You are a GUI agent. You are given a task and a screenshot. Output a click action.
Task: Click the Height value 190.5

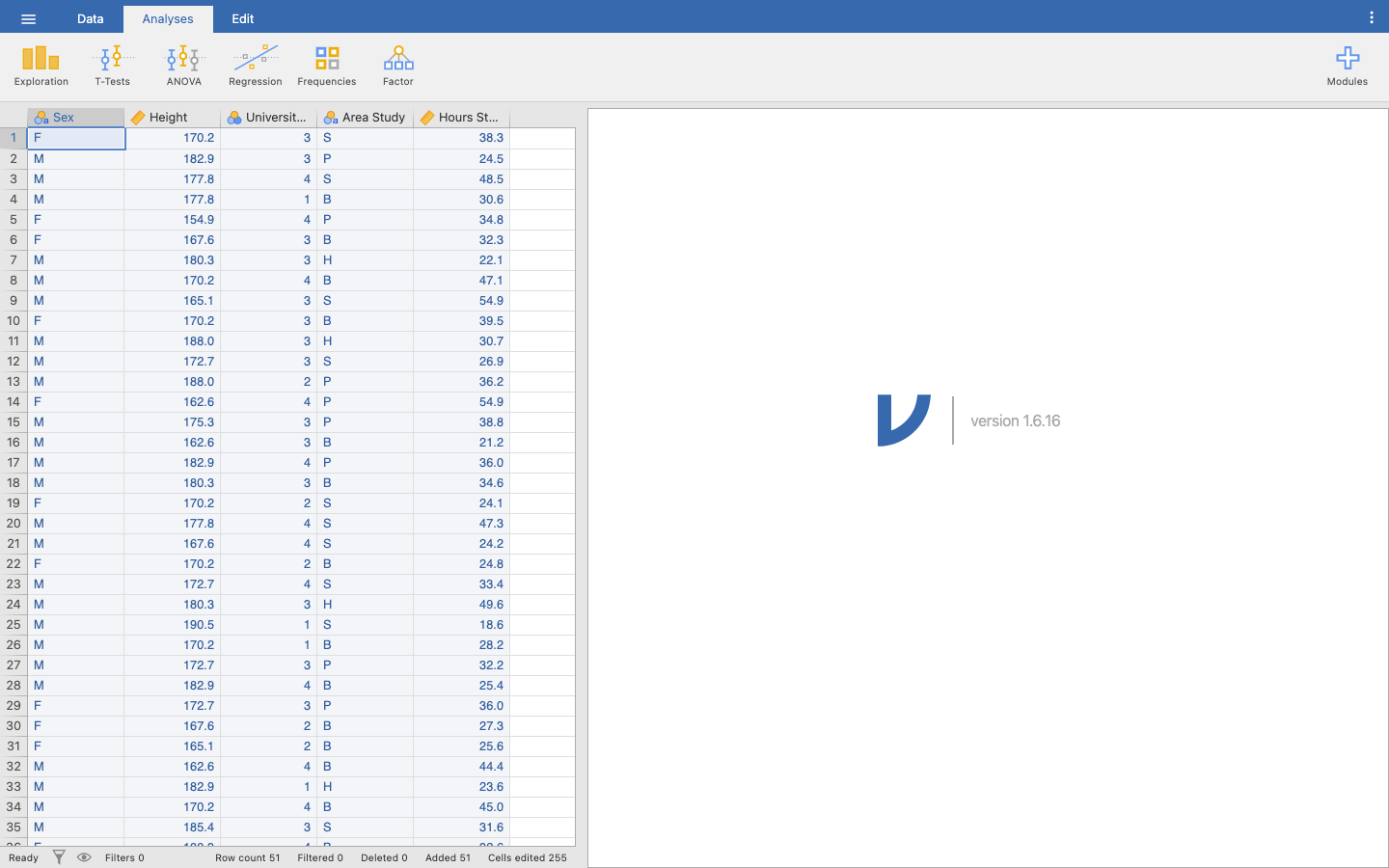pyautogui.click(x=173, y=625)
